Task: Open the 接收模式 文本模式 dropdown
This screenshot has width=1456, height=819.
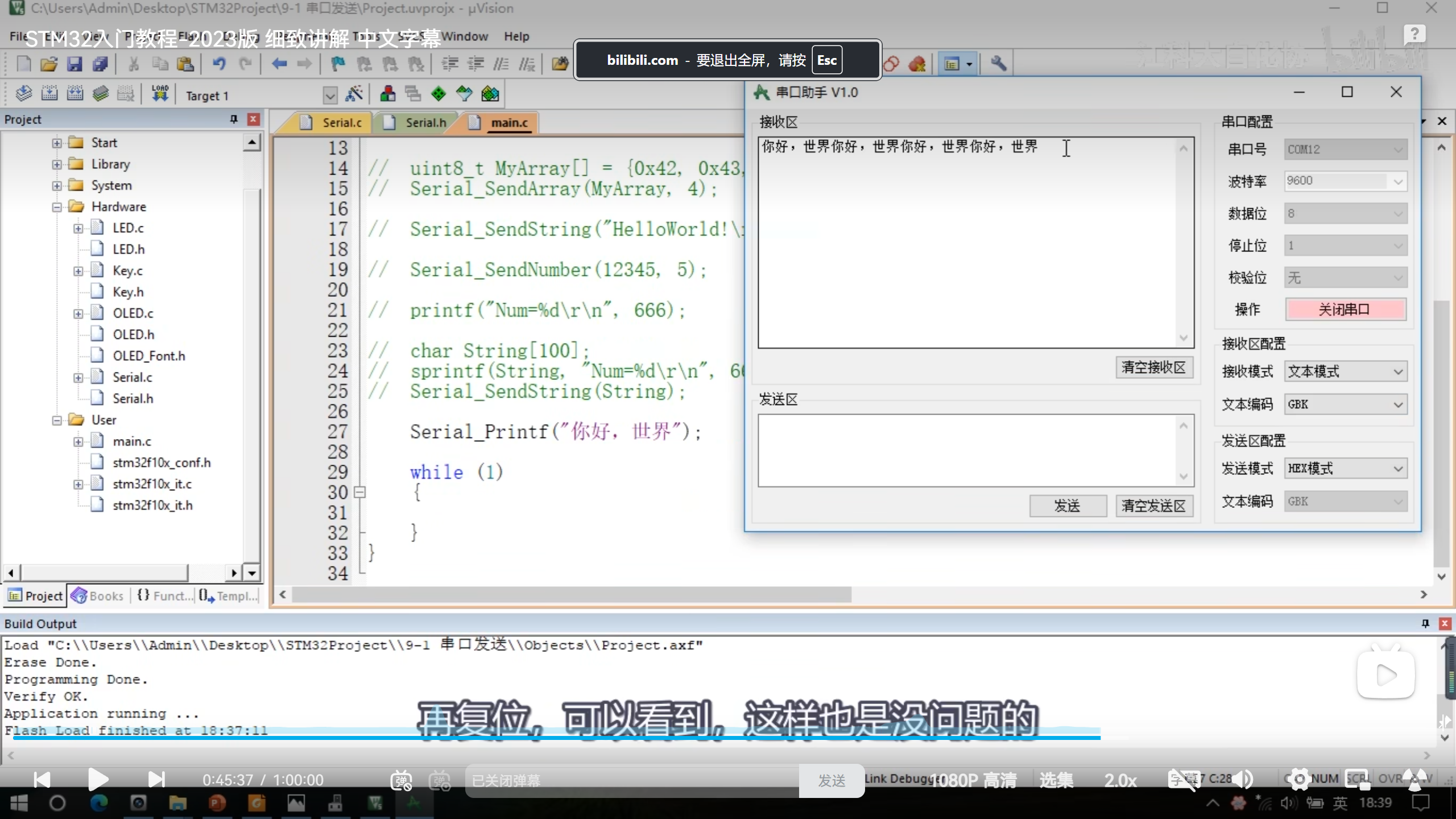Action: coord(1345,372)
